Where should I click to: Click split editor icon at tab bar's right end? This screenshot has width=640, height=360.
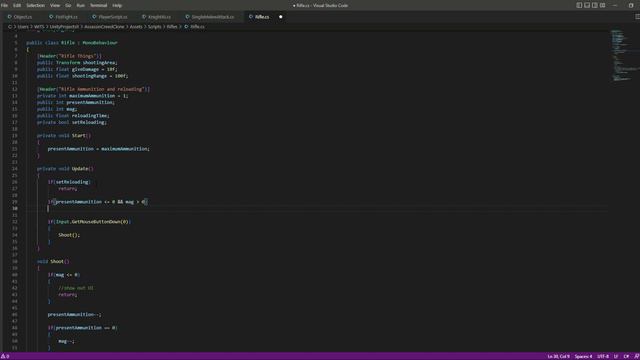click(637, 17)
